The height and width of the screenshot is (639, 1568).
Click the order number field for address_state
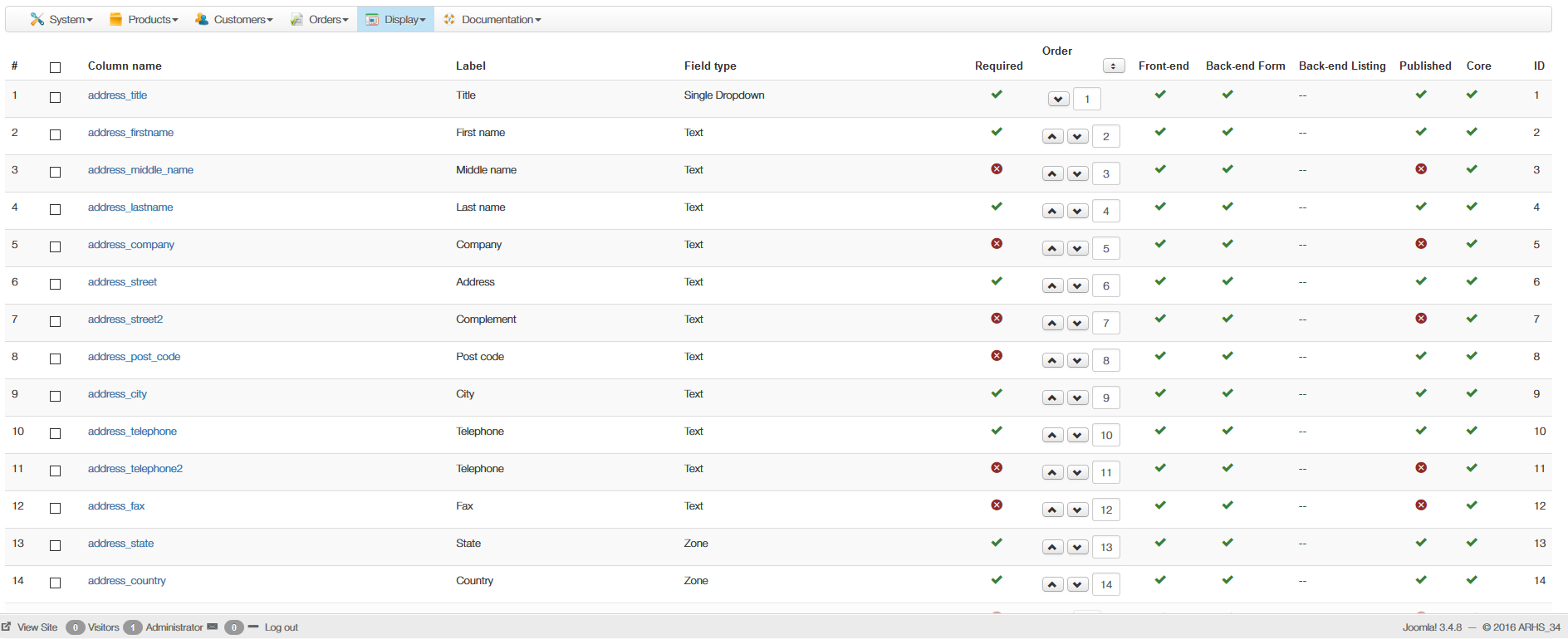[x=1106, y=548]
